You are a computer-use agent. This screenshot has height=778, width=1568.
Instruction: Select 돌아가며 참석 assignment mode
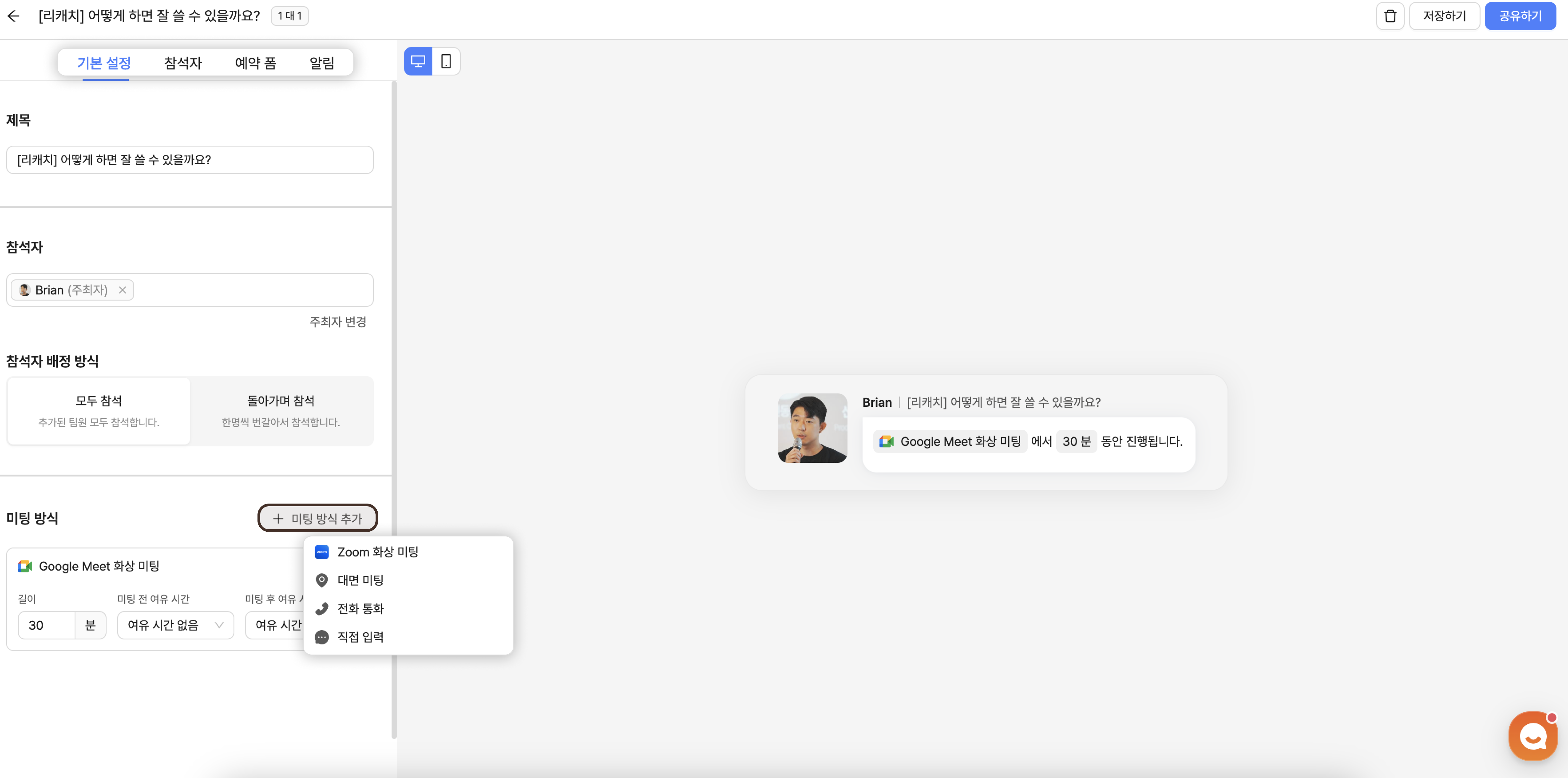tap(281, 410)
